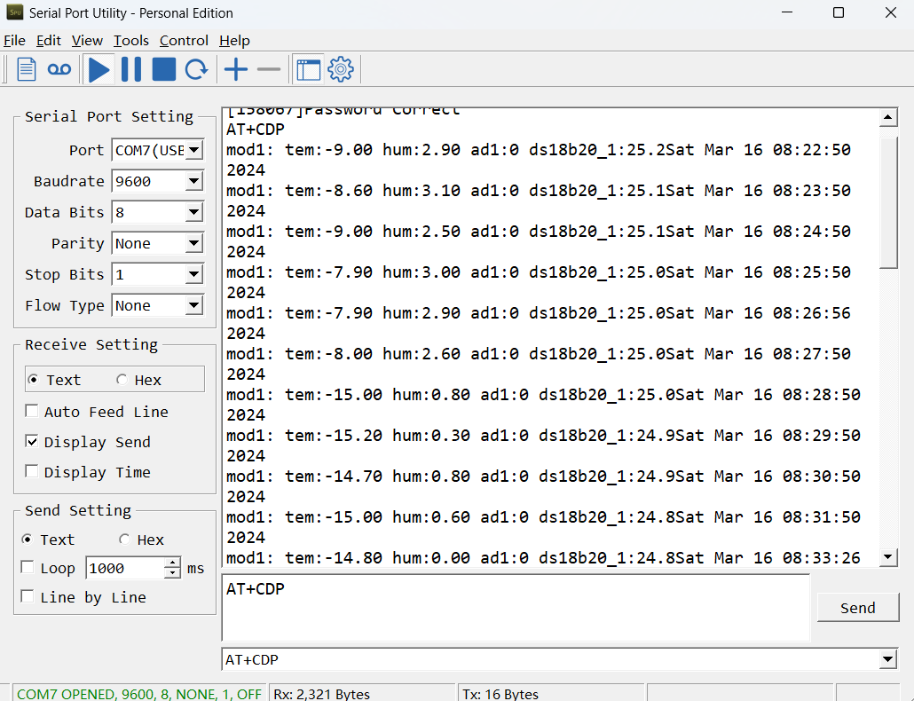
Task: Click the minus icon in toolbar
Action: point(269,69)
